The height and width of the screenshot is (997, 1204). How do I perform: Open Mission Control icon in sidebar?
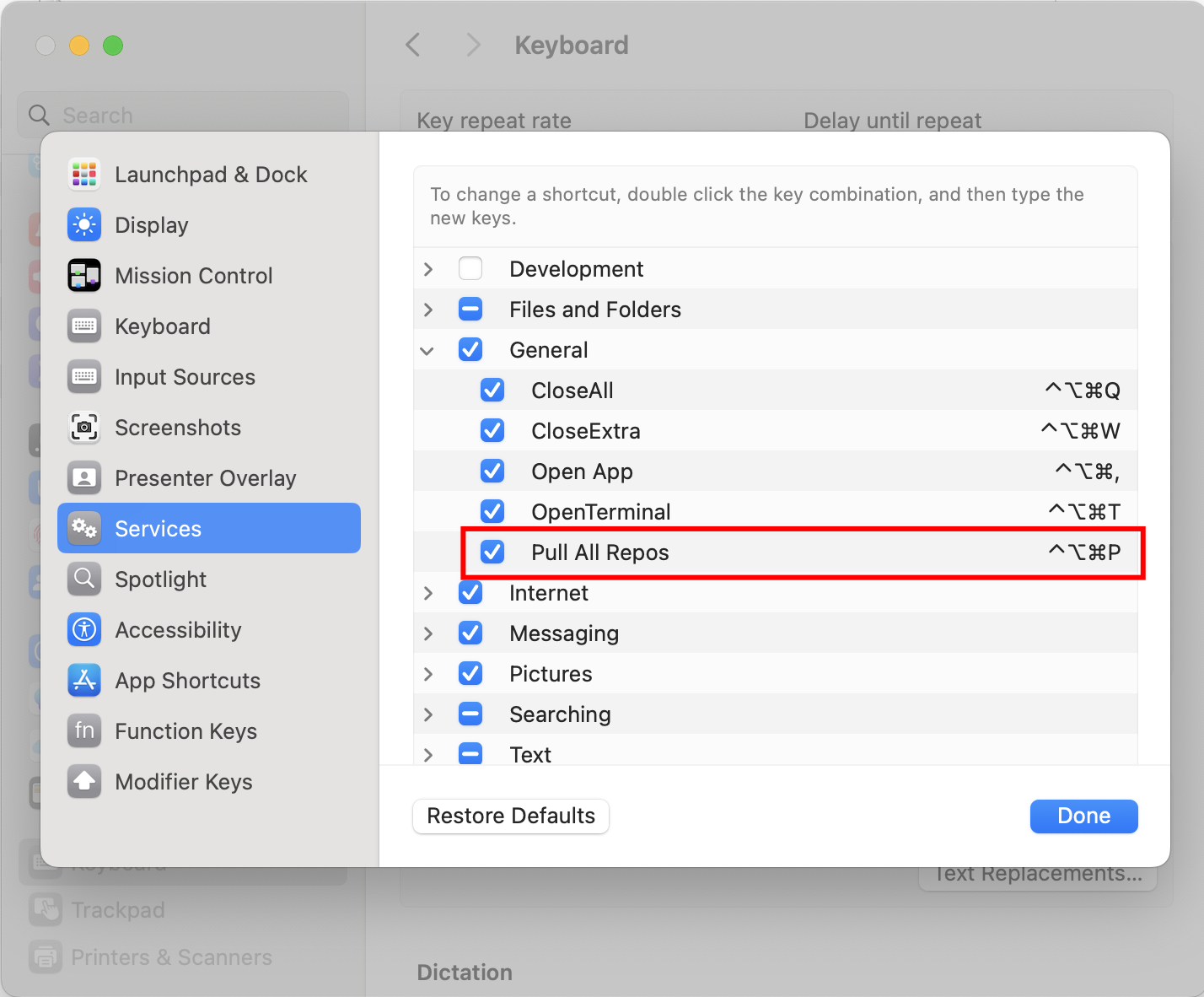click(x=84, y=276)
